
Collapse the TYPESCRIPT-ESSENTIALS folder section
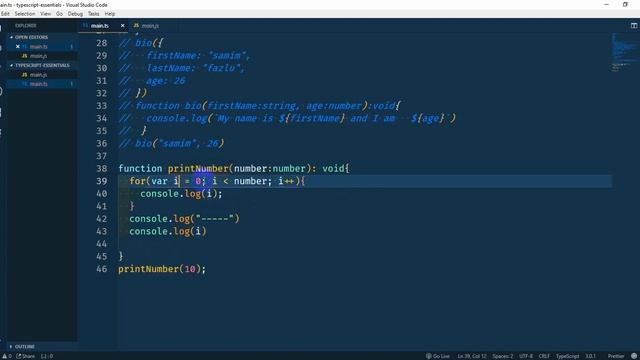point(42,65)
